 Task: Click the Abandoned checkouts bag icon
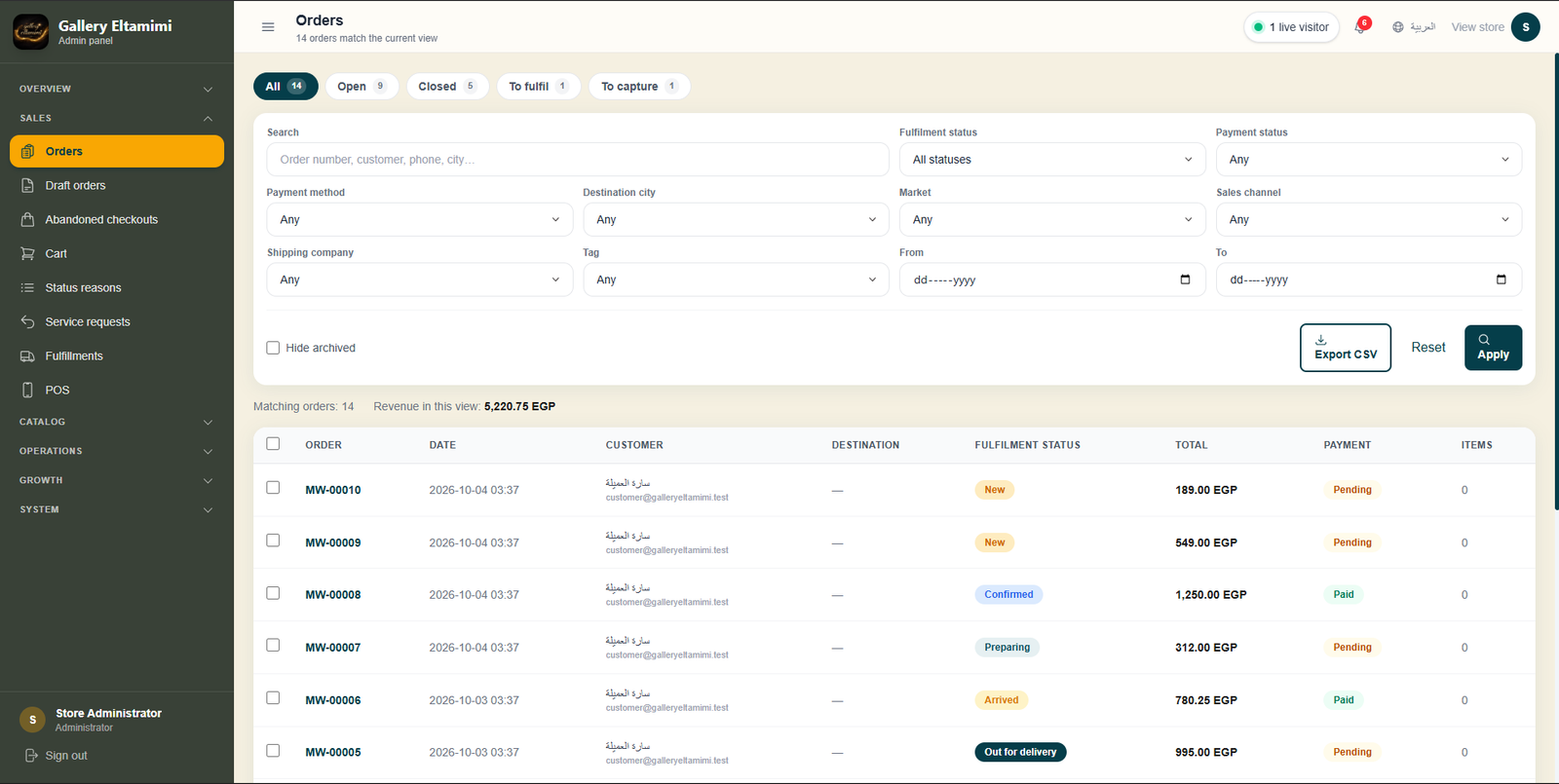(27, 219)
